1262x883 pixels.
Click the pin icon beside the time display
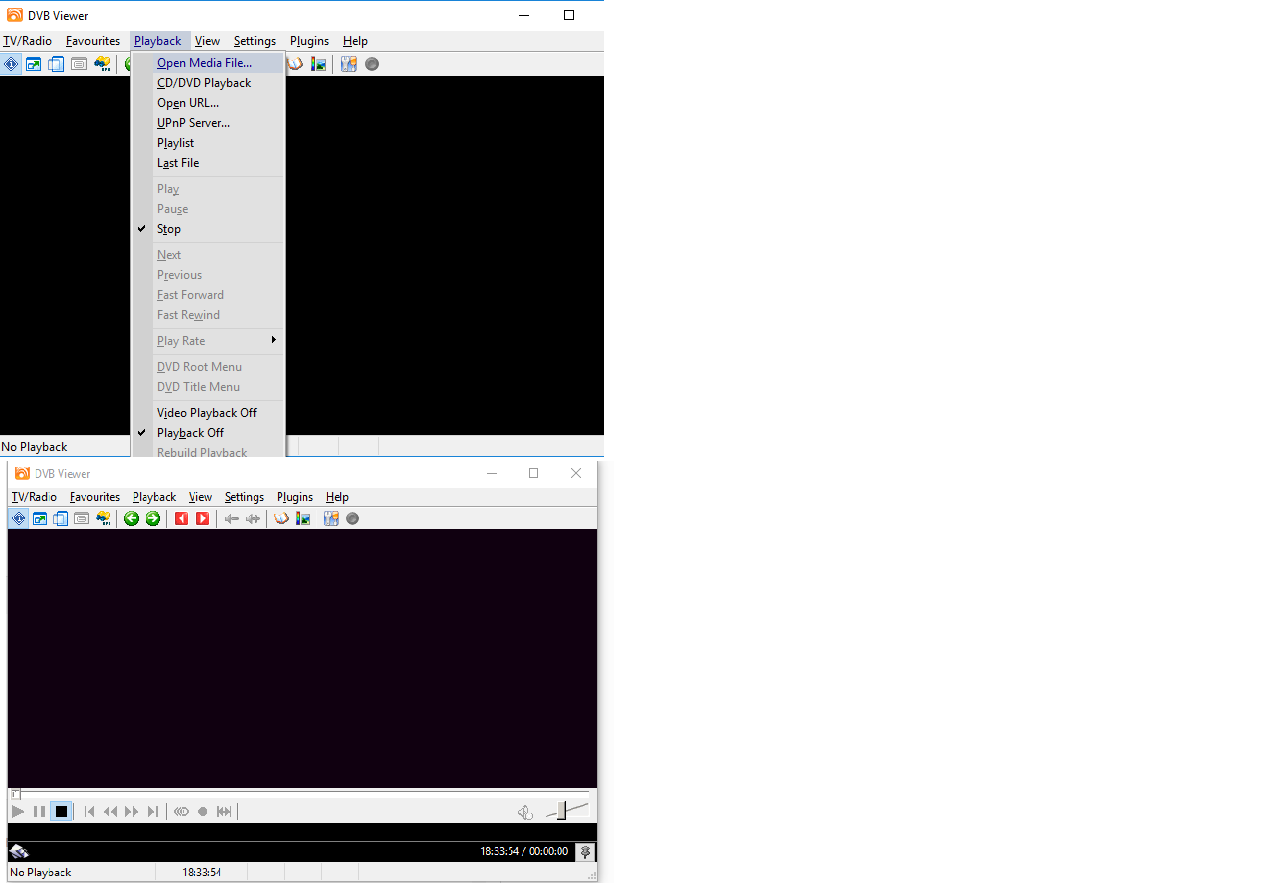[585, 851]
